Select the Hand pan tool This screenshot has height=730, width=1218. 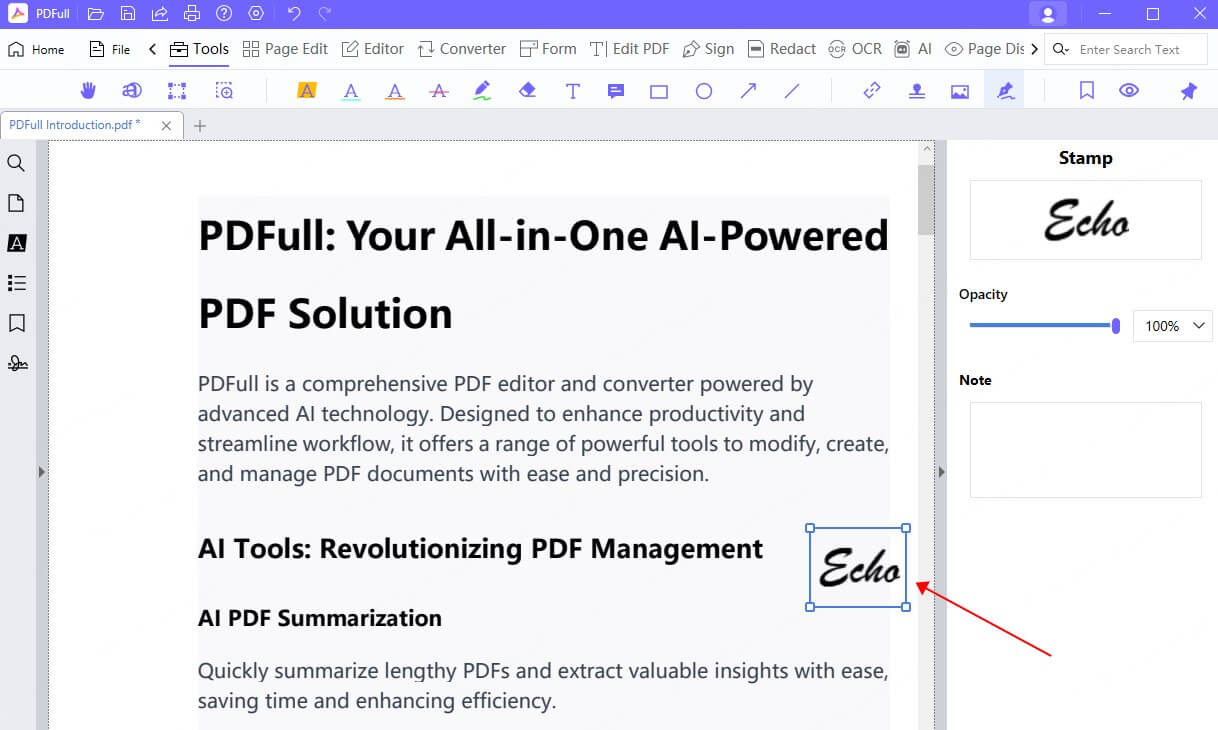(x=88, y=91)
